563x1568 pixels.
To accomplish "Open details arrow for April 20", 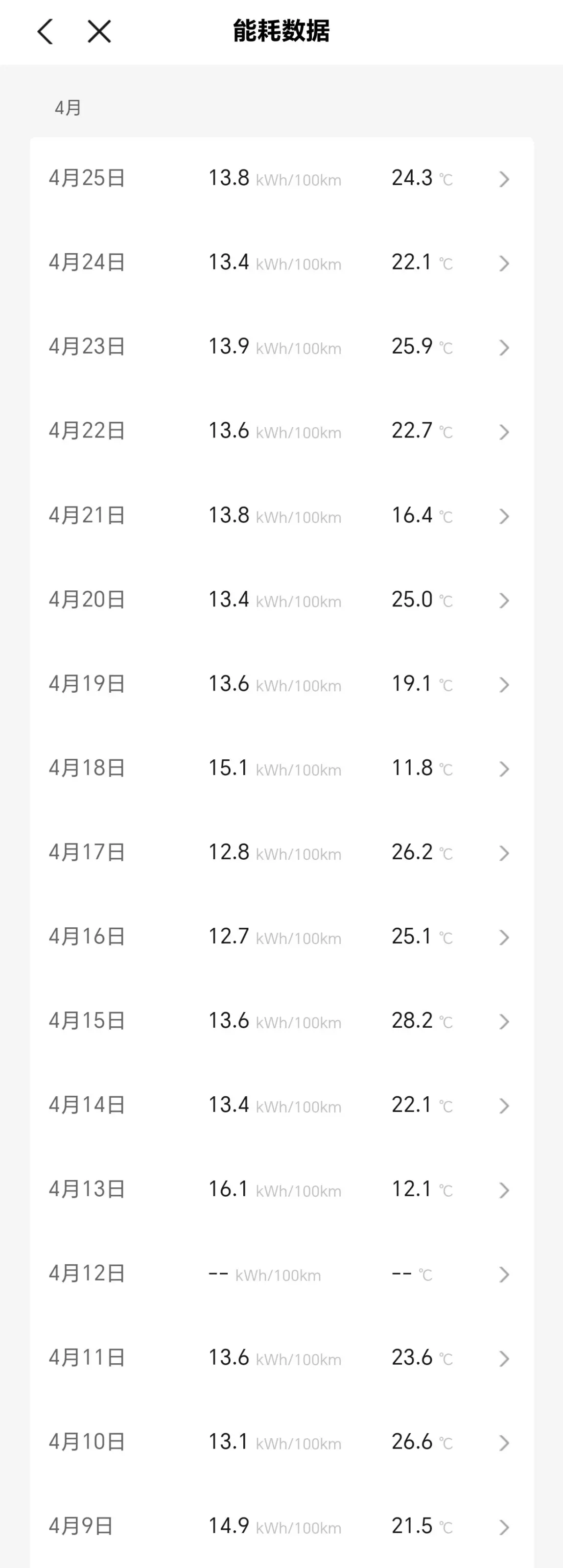I will 504,600.
